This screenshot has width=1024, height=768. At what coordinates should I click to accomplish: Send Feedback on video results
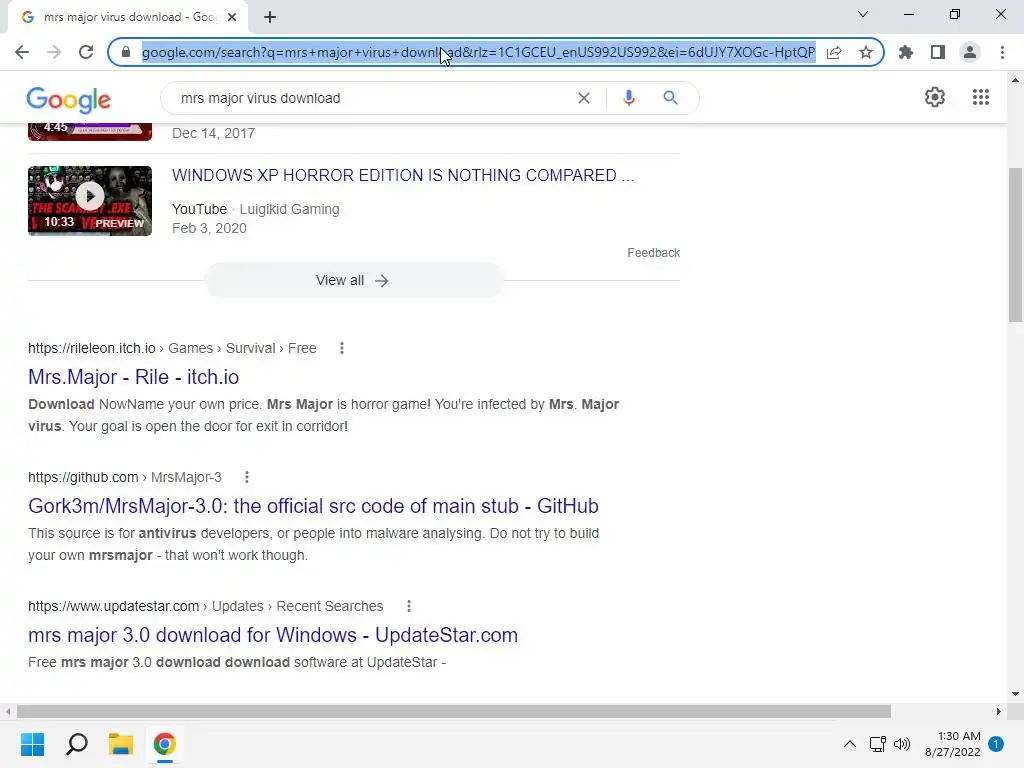[654, 253]
